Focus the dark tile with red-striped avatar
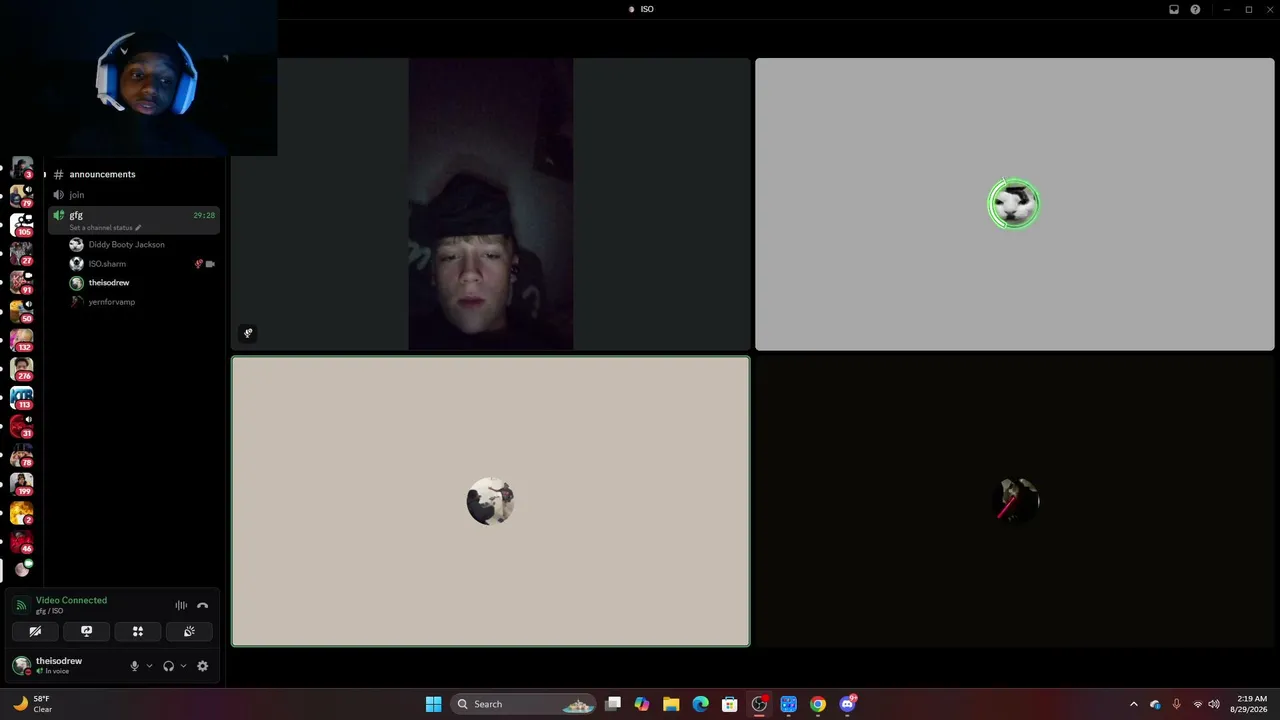The image size is (1280, 720). (1014, 501)
